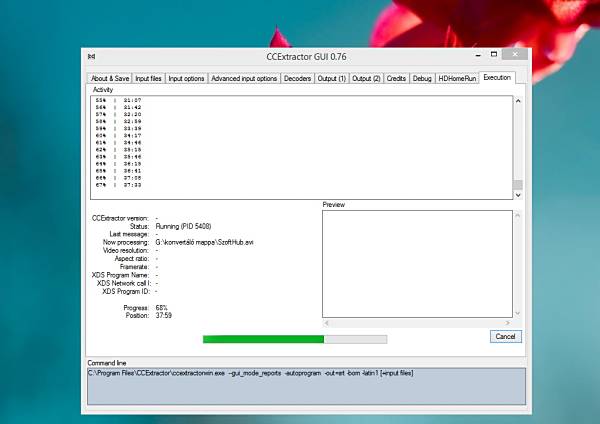Go to the Decoders tab
Viewport: 600px width, 424px height.
tap(297, 78)
